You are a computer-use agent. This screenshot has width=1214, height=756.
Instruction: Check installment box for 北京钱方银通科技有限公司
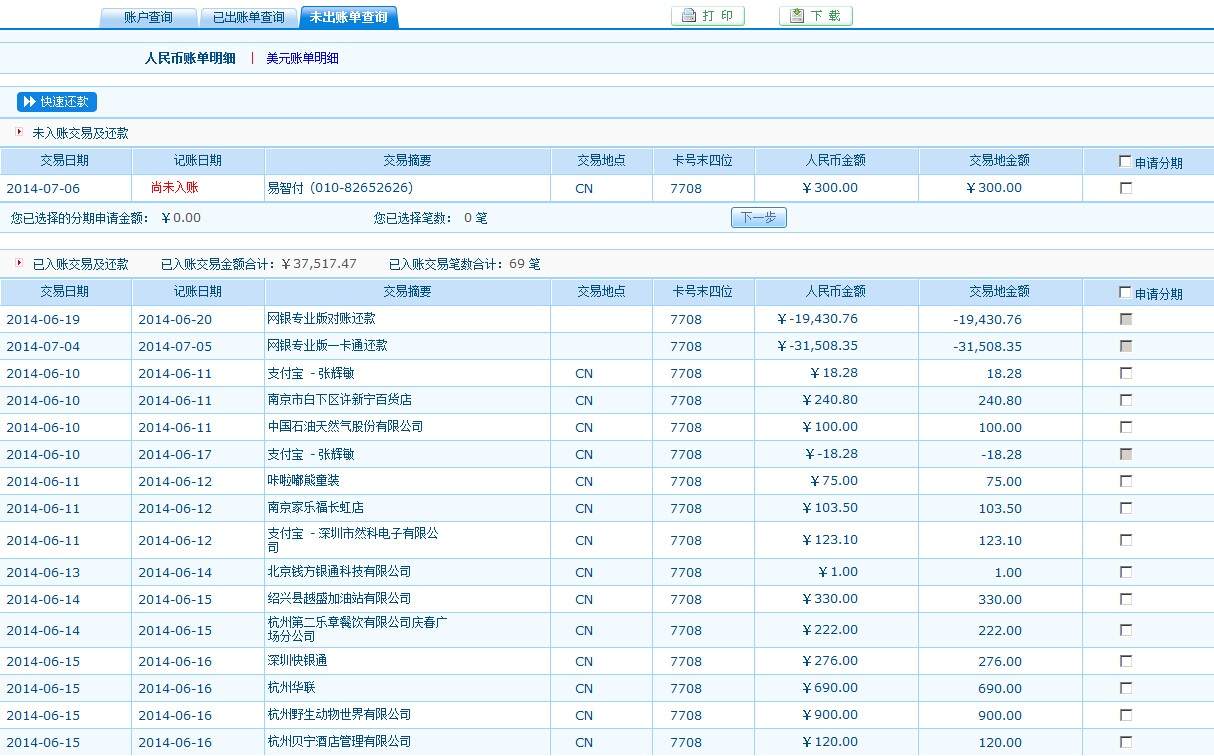click(x=1126, y=572)
